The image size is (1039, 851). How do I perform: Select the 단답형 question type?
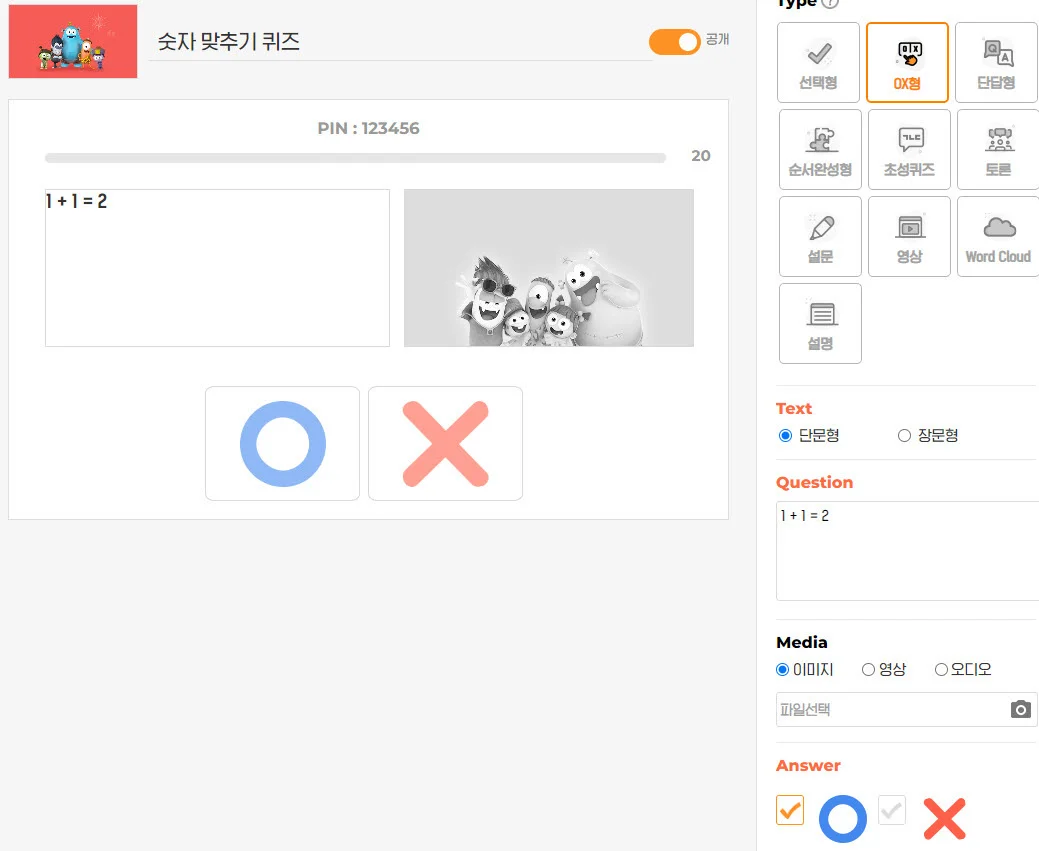pos(996,62)
